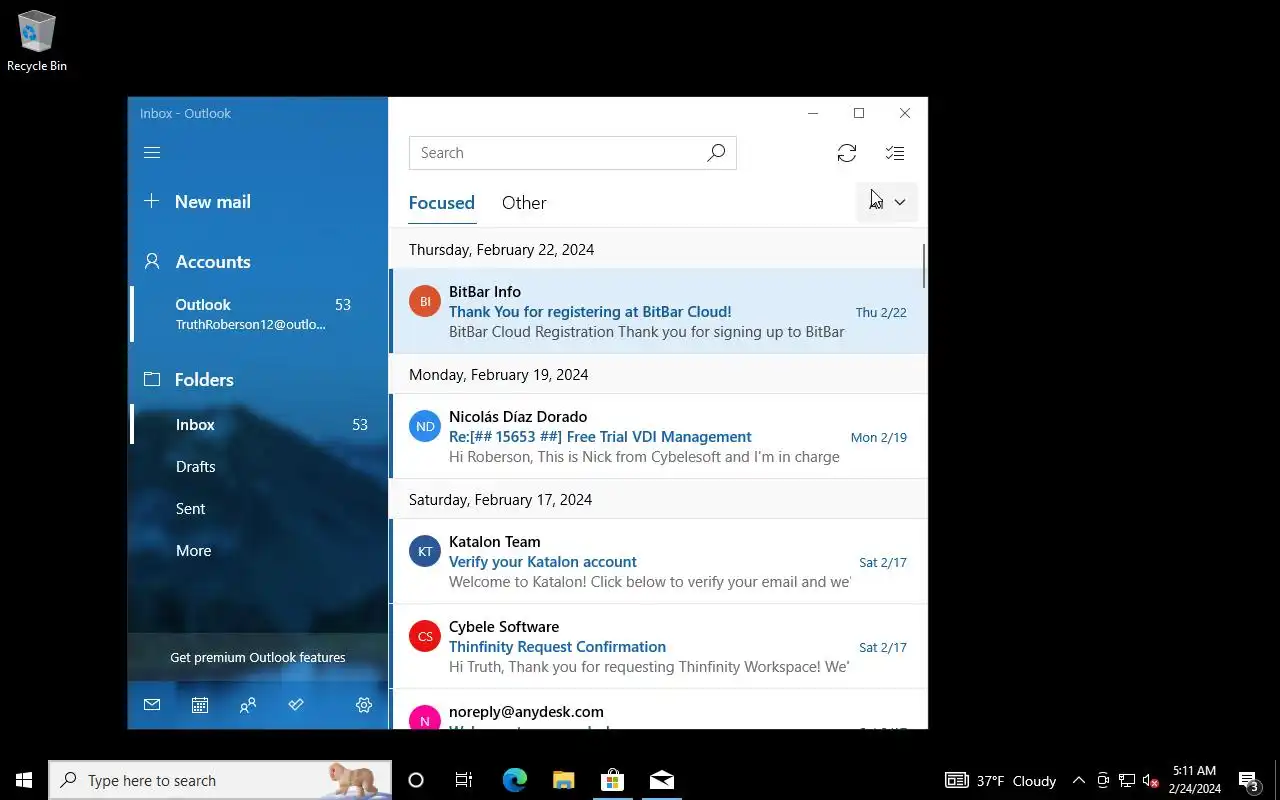Open the Inbox folder
The image size is (1280, 800).
(258, 425)
